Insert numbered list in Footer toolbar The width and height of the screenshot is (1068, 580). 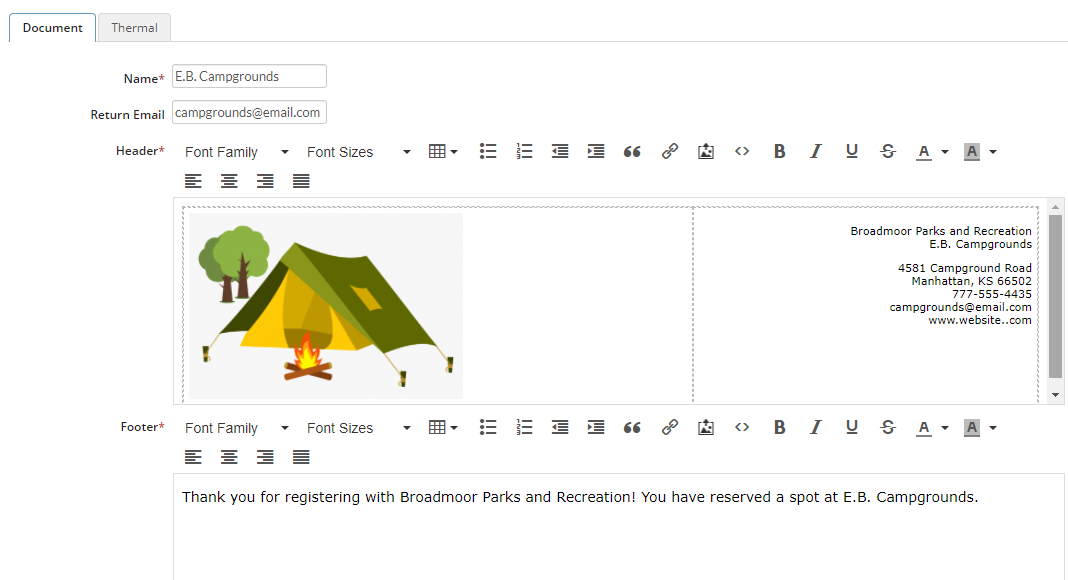point(524,427)
